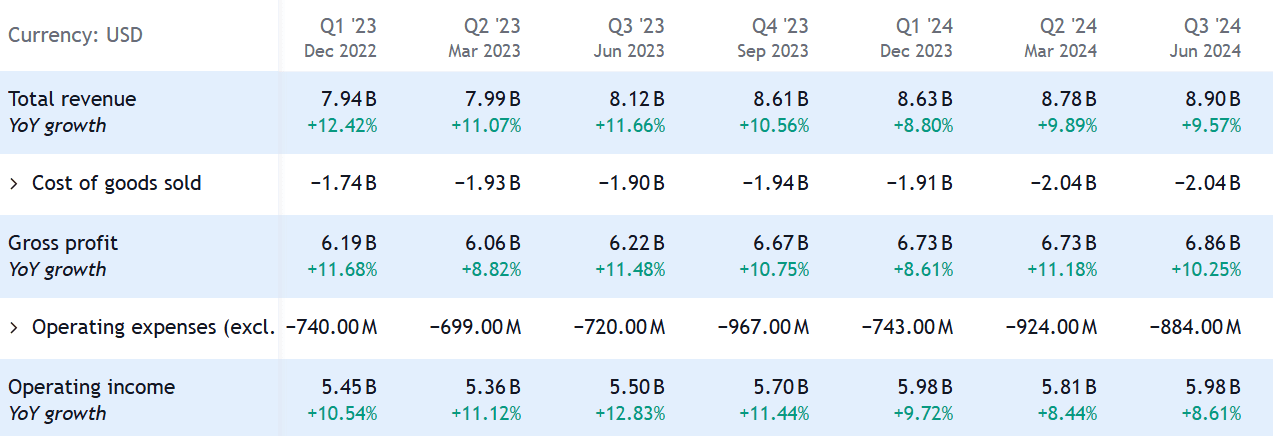Click the Currency: USD label

[x=75, y=36]
